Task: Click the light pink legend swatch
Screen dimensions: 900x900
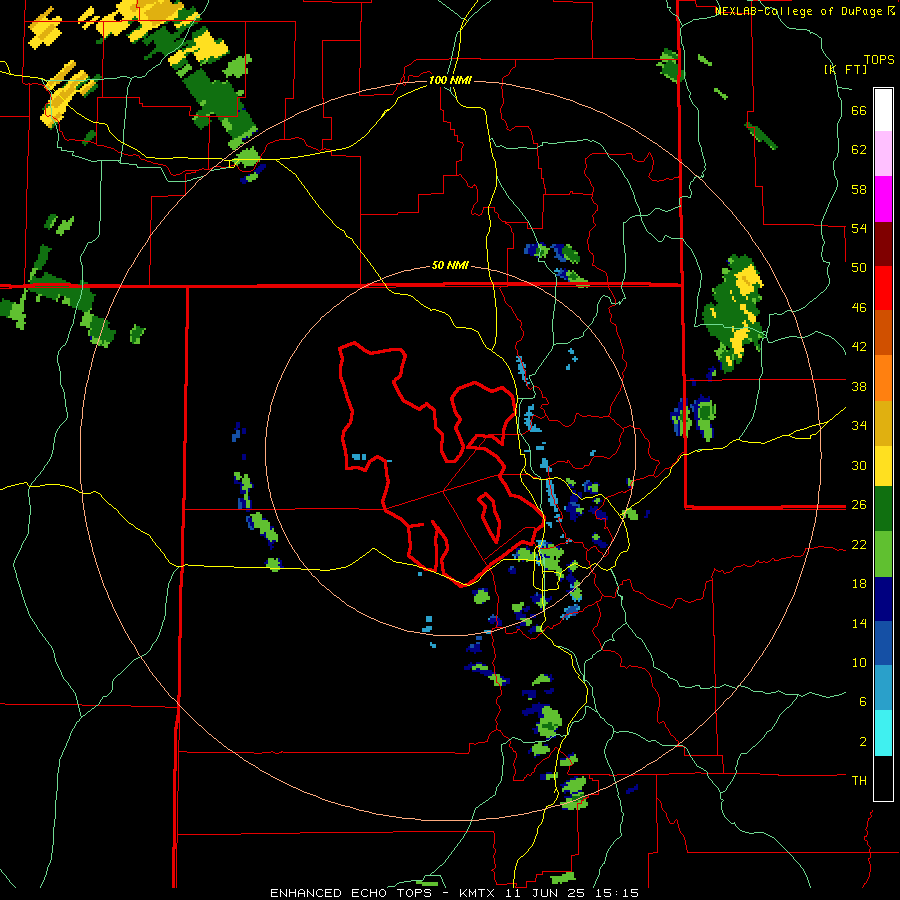Action: coord(883,154)
